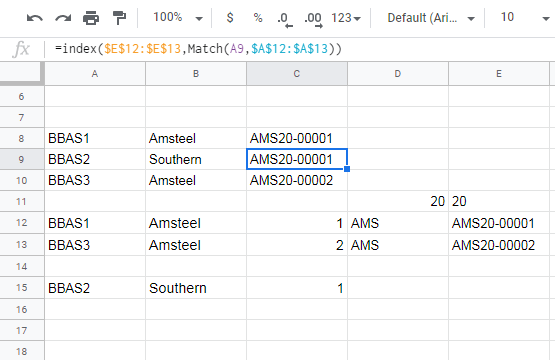Click cell B9 containing Southern
This screenshot has width=555, height=360.
(x=196, y=159)
